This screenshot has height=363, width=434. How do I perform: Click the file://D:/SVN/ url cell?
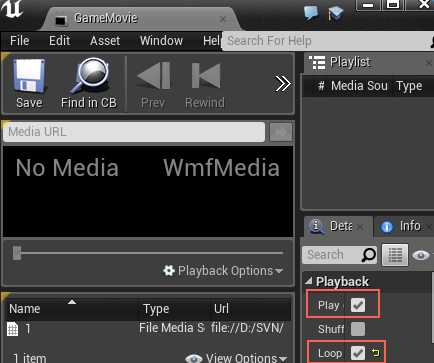(247, 328)
